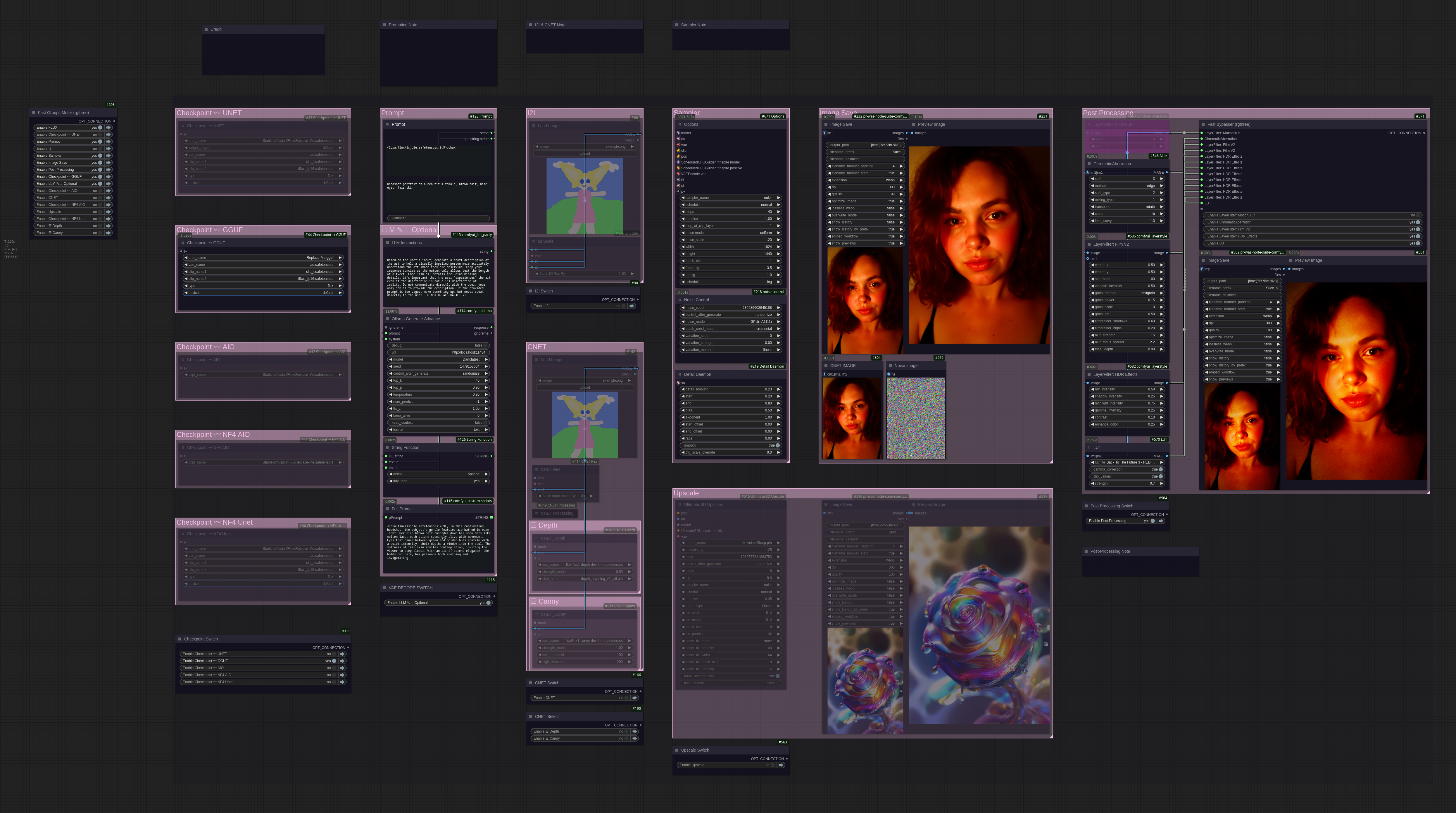Click the Noise Control node grip icon
Viewport: 1456px width, 813px height.
679,300
